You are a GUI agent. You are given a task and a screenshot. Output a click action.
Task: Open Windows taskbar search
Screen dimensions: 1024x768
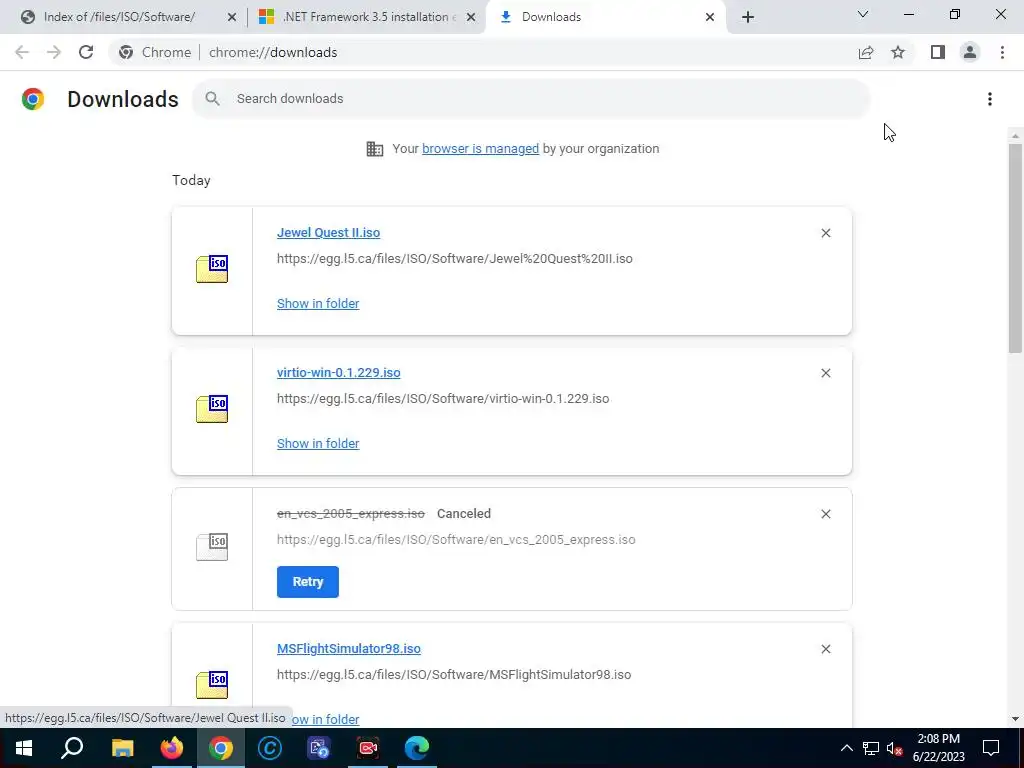coord(72,748)
